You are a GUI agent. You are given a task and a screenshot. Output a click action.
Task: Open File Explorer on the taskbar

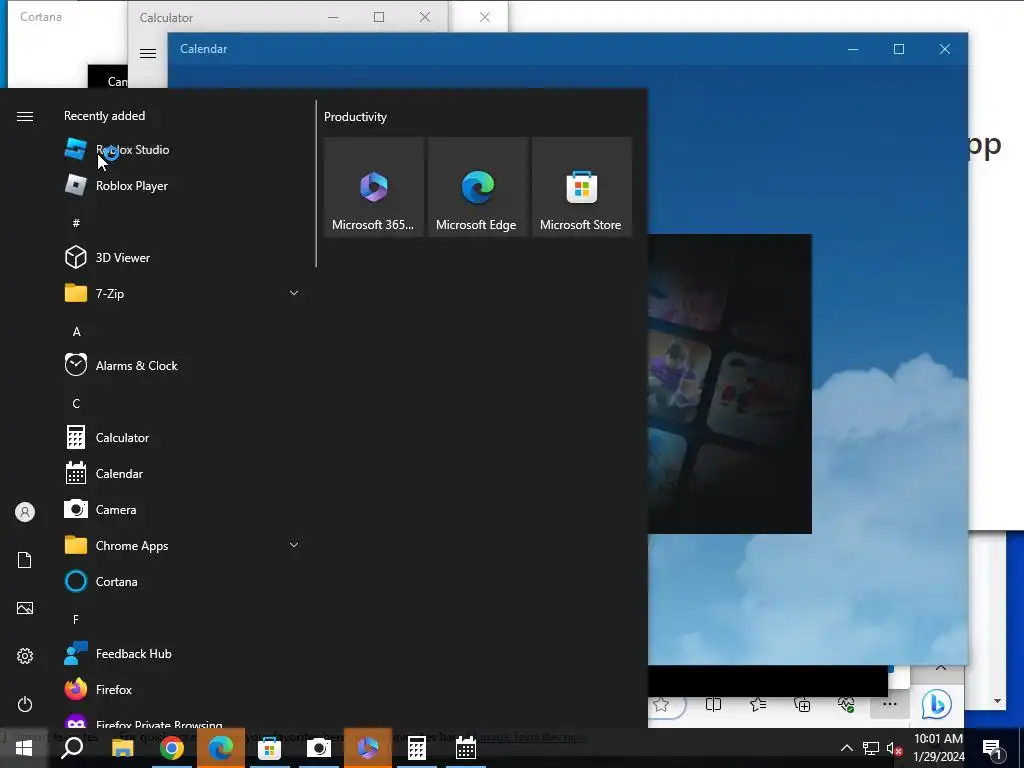(122, 748)
